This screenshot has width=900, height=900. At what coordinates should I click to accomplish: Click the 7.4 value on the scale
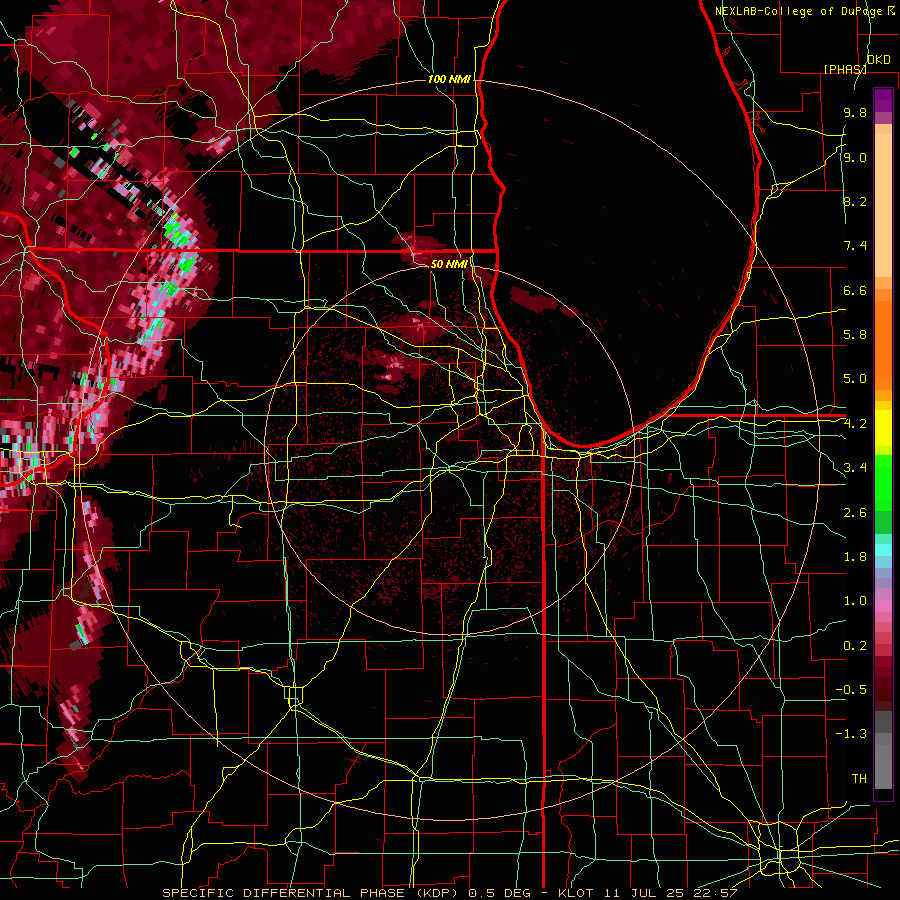(x=855, y=246)
